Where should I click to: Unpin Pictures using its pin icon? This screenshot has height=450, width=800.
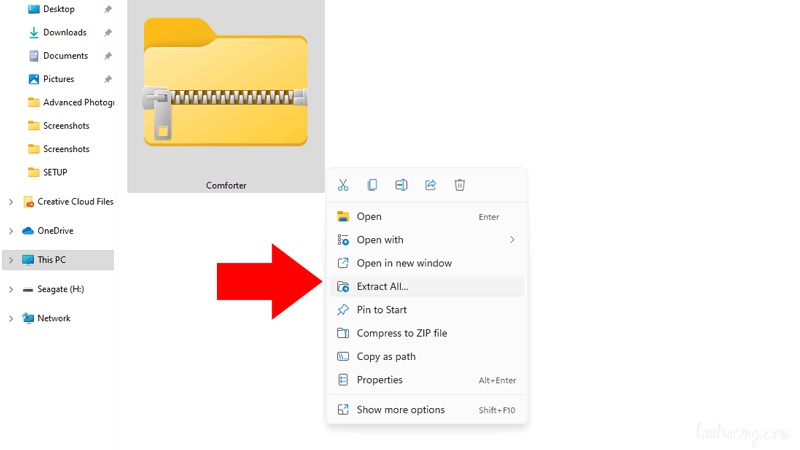click(108, 79)
